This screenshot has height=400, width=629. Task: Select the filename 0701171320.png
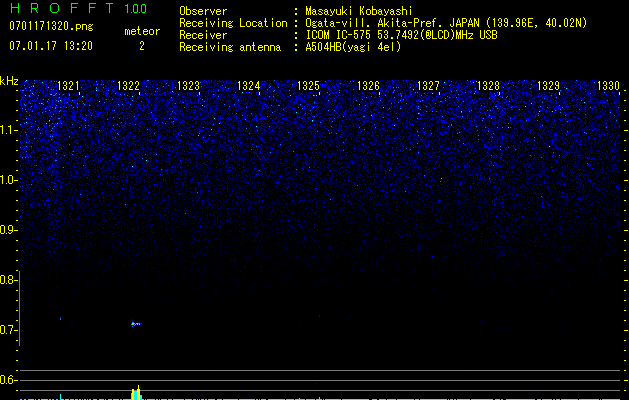pos(51,26)
